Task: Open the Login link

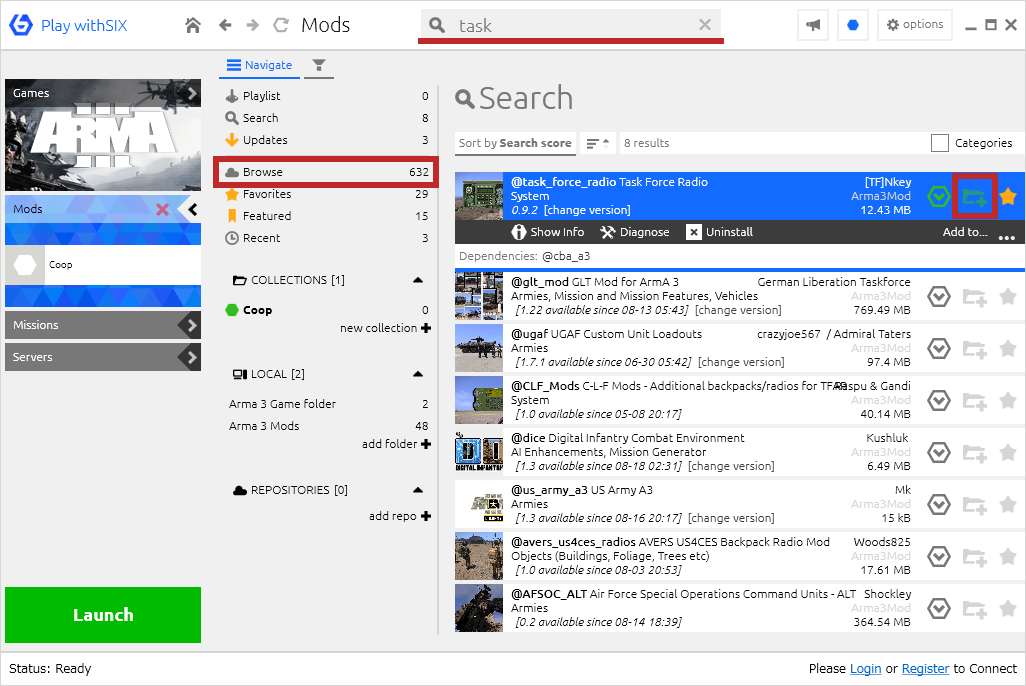Action: click(865, 669)
